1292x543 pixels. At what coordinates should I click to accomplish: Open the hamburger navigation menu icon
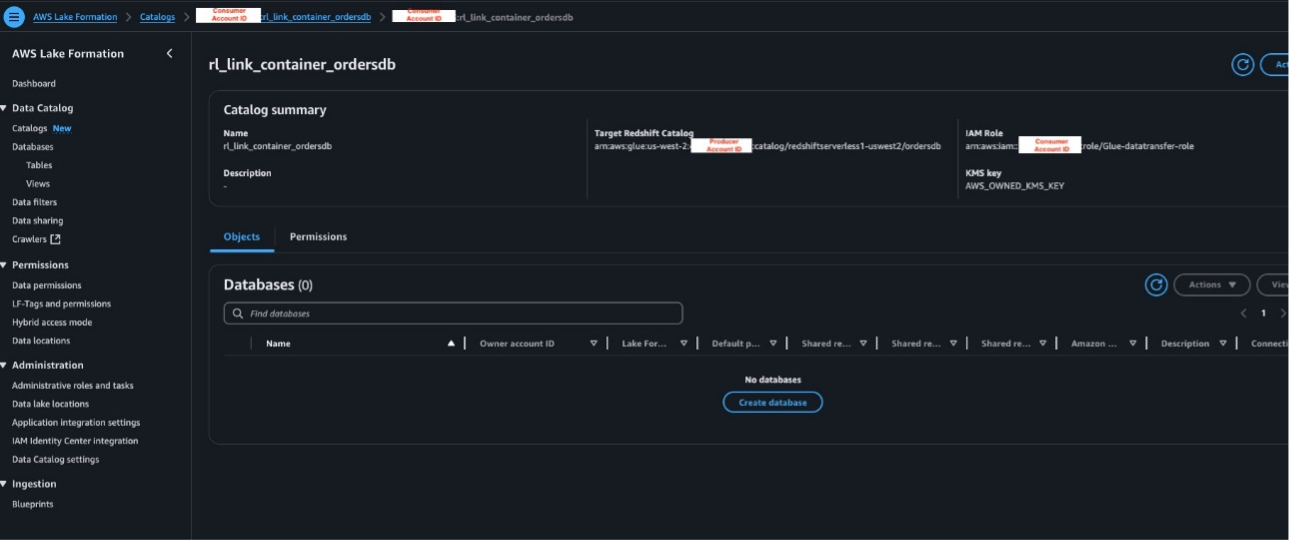point(14,17)
